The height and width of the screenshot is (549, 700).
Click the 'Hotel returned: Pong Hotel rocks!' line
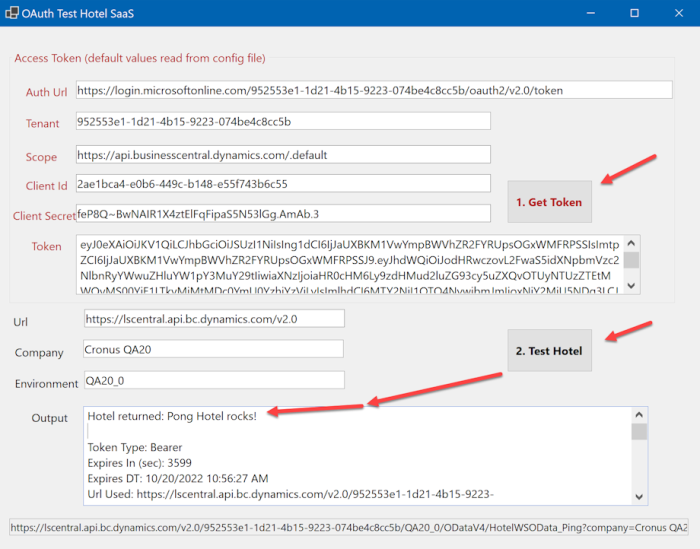[172, 416]
